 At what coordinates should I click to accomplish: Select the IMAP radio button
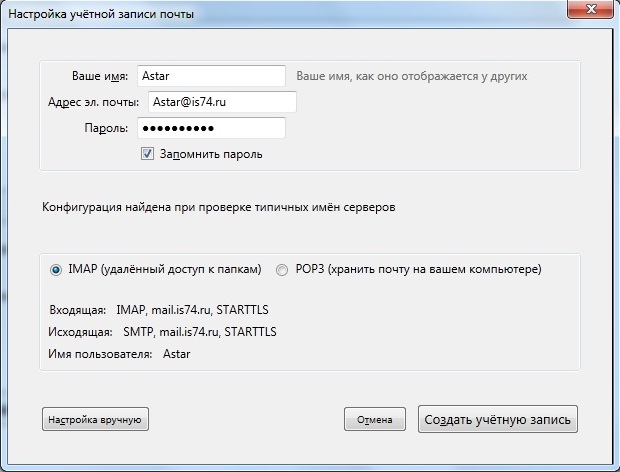tap(55, 269)
